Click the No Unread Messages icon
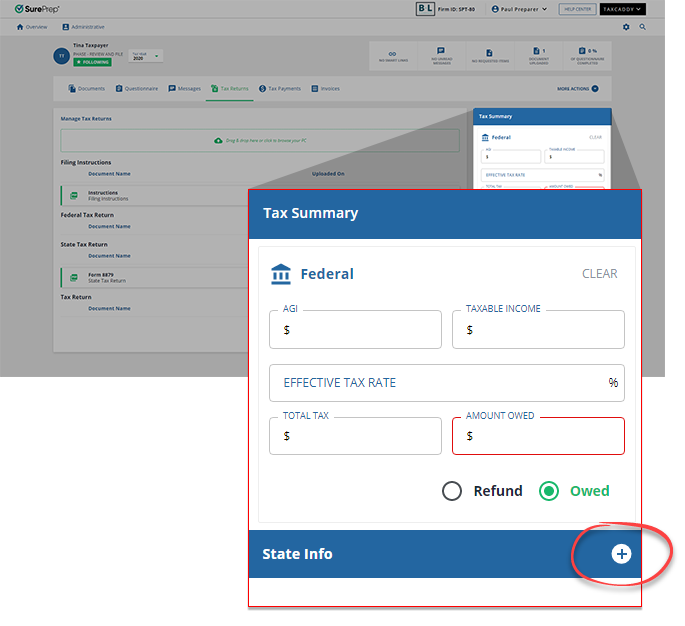Image resolution: width=685 pixels, height=626 pixels. pyautogui.click(x=441, y=51)
